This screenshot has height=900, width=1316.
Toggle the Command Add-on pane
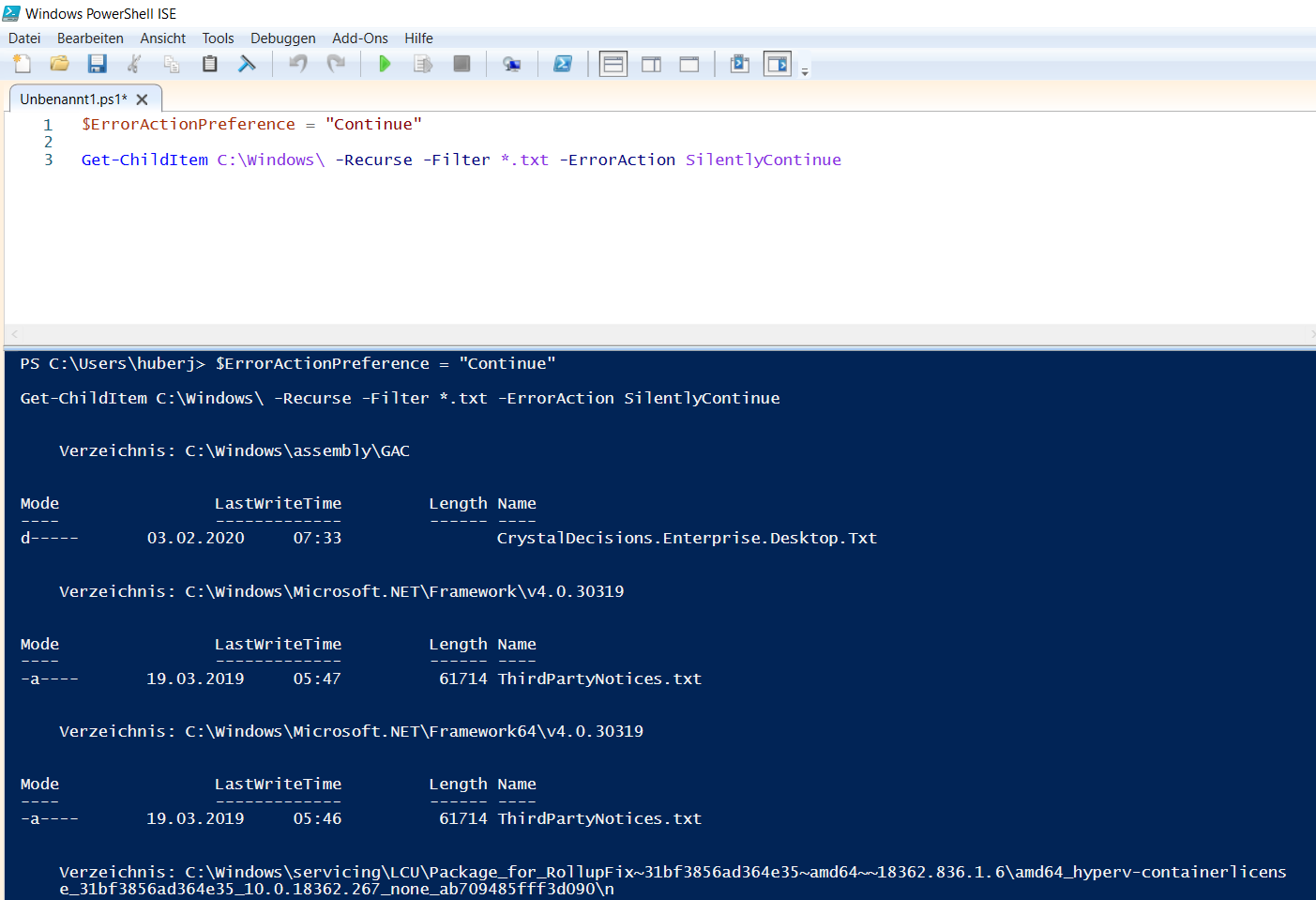tap(777, 63)
